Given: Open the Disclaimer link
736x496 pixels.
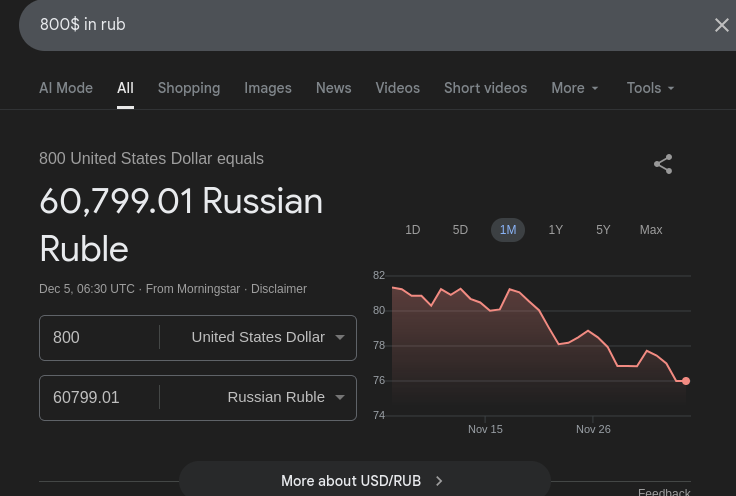Looking at the screenshot, I should coord(279,289).
